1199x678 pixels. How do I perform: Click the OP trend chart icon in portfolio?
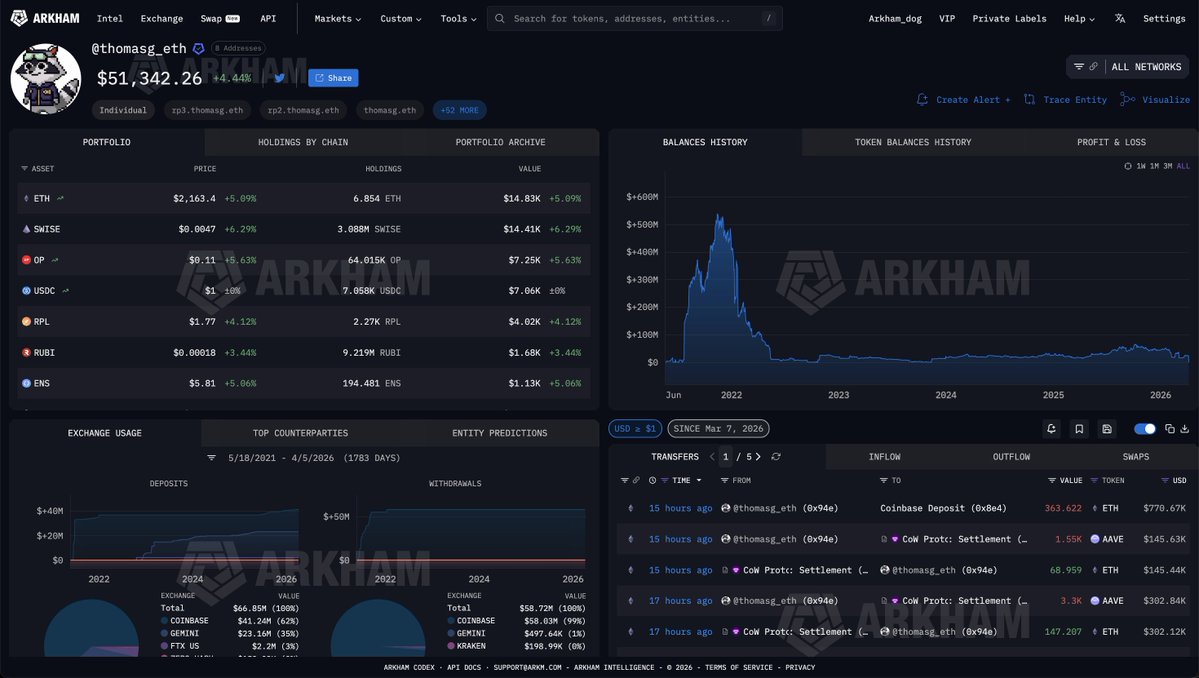(x=54, y=260)
